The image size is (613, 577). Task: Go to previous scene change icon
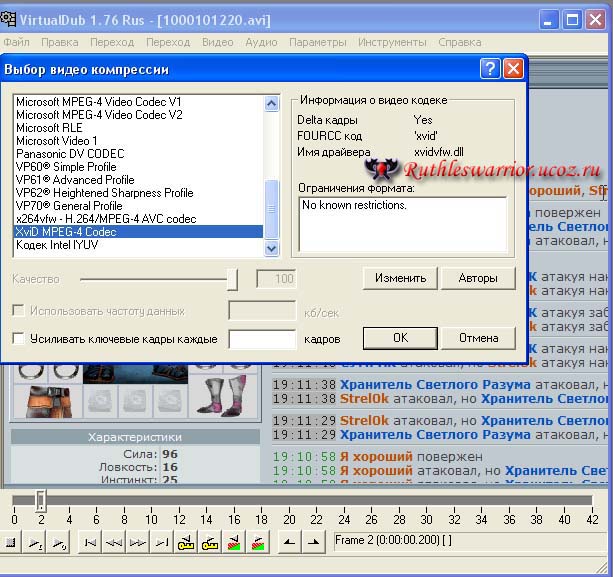234,542
